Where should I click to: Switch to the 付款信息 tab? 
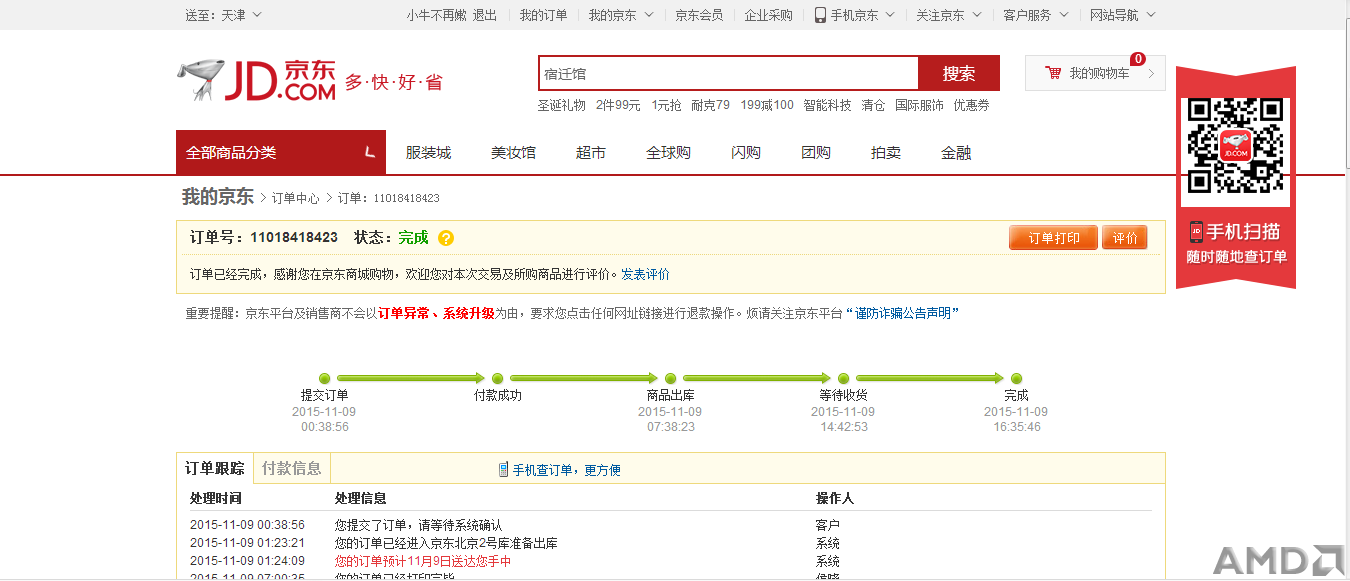pos(292,468)
